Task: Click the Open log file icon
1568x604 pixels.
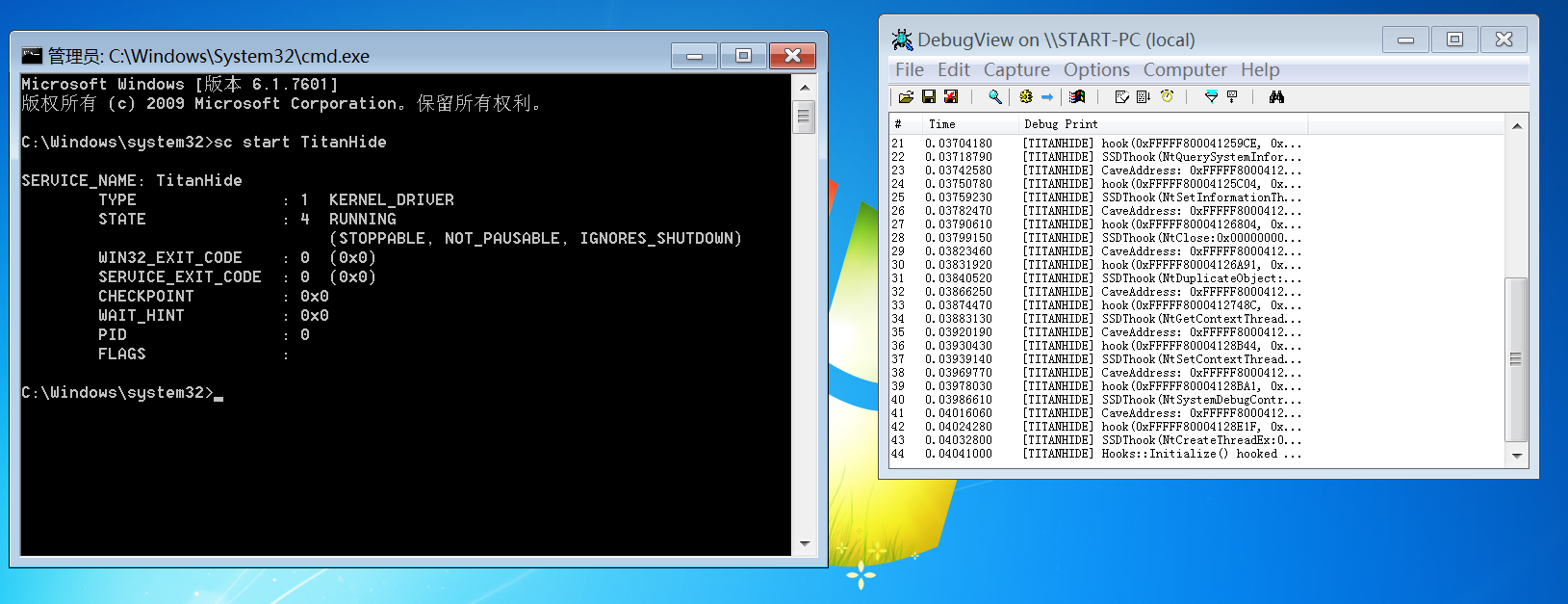Action: [x=906, y=96]
